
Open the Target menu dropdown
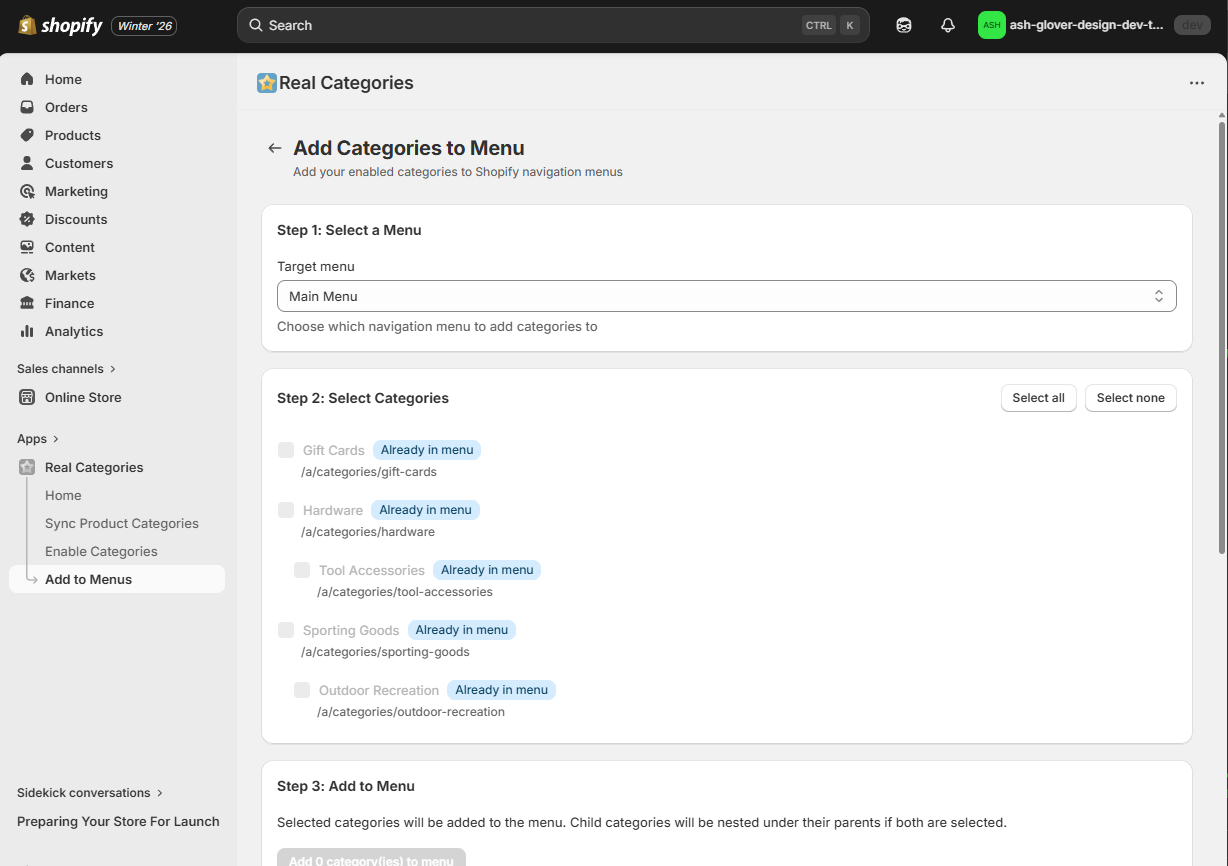727,296
